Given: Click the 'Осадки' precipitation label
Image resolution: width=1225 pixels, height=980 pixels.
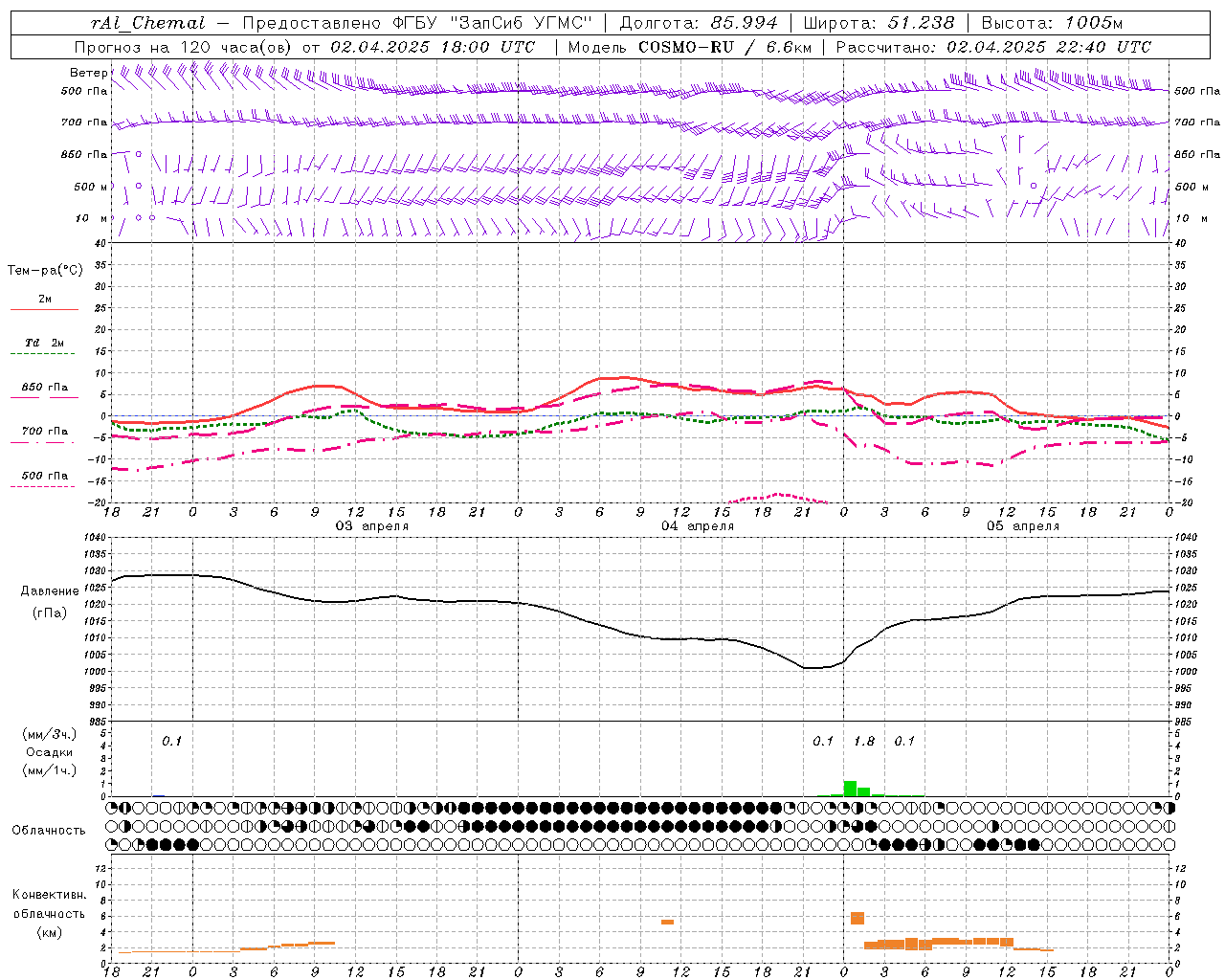Looking at the screenshot, I should tap(50, 752).
